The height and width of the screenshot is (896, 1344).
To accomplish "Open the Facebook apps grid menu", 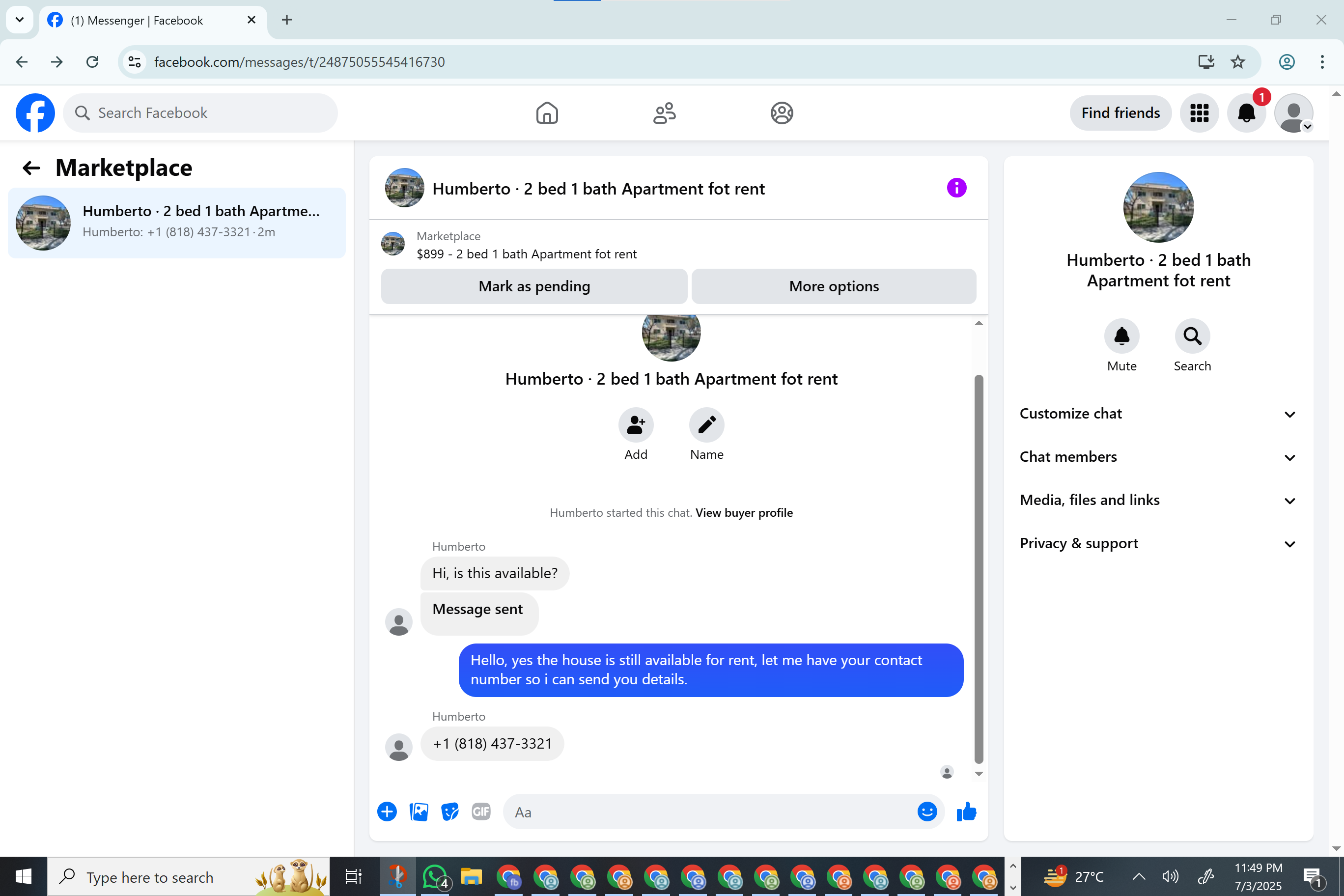I will click(x=1199, y=112).
